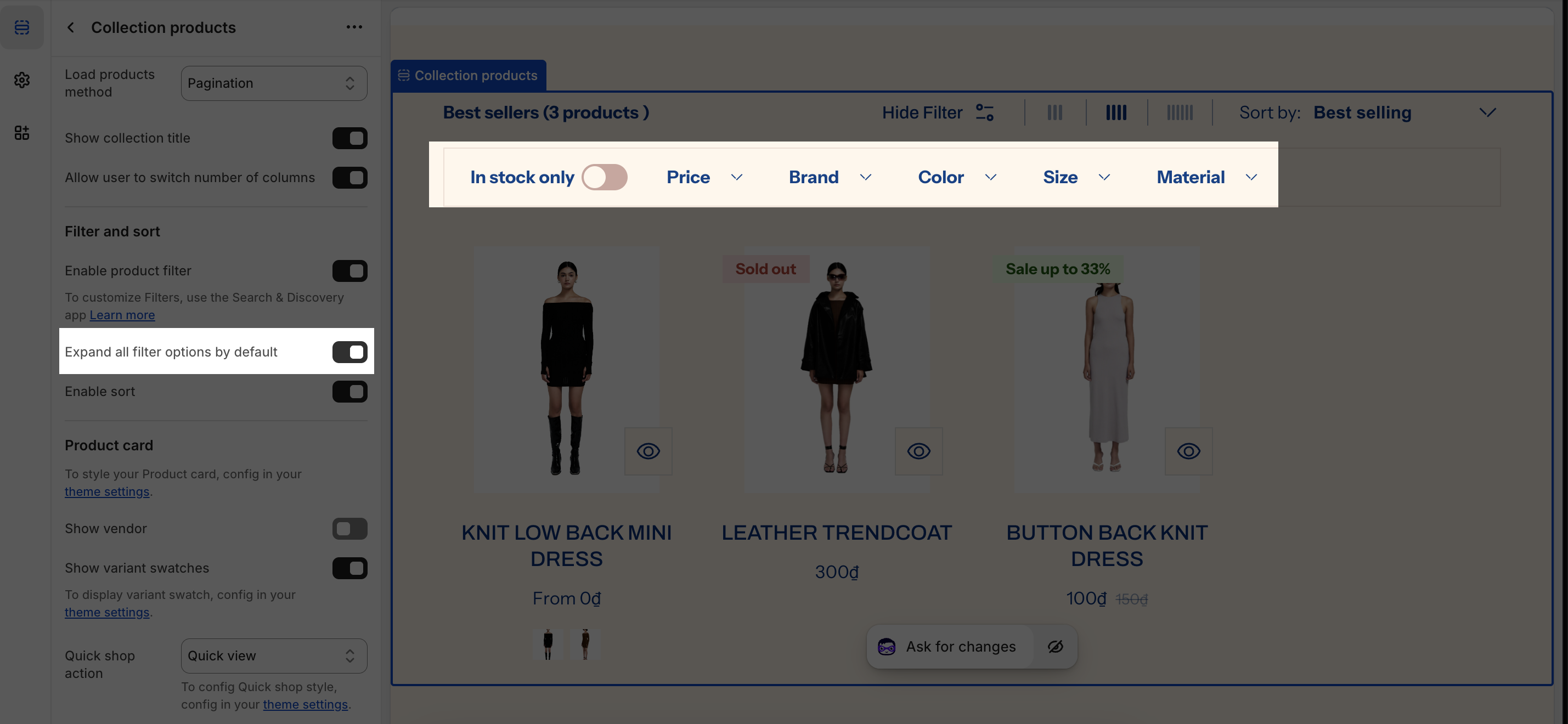Open the three-dot more actions menu
Viewport: 1568px width, 724px height.
(354, 27)
